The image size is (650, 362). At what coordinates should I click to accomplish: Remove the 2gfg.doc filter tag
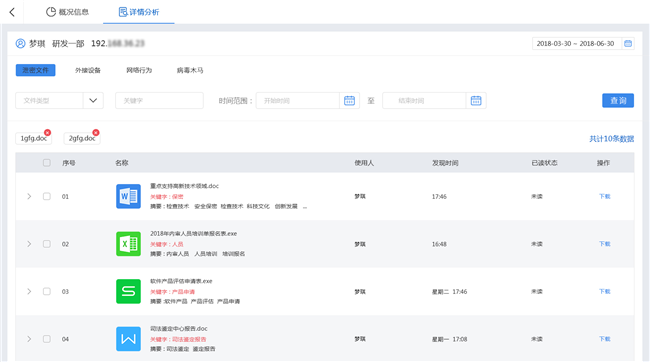point(96,133)
